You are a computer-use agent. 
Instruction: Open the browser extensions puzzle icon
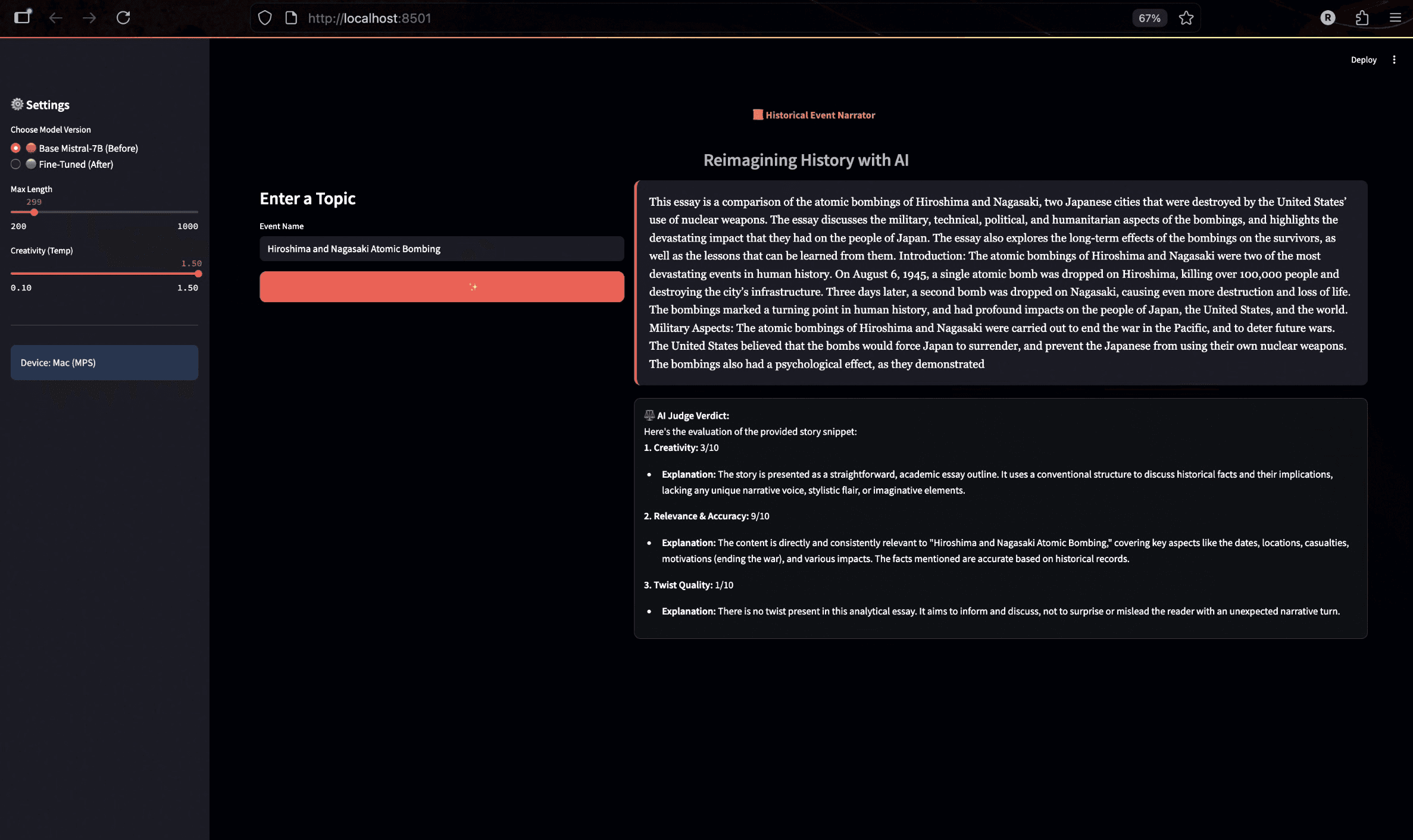point(1362,18)
